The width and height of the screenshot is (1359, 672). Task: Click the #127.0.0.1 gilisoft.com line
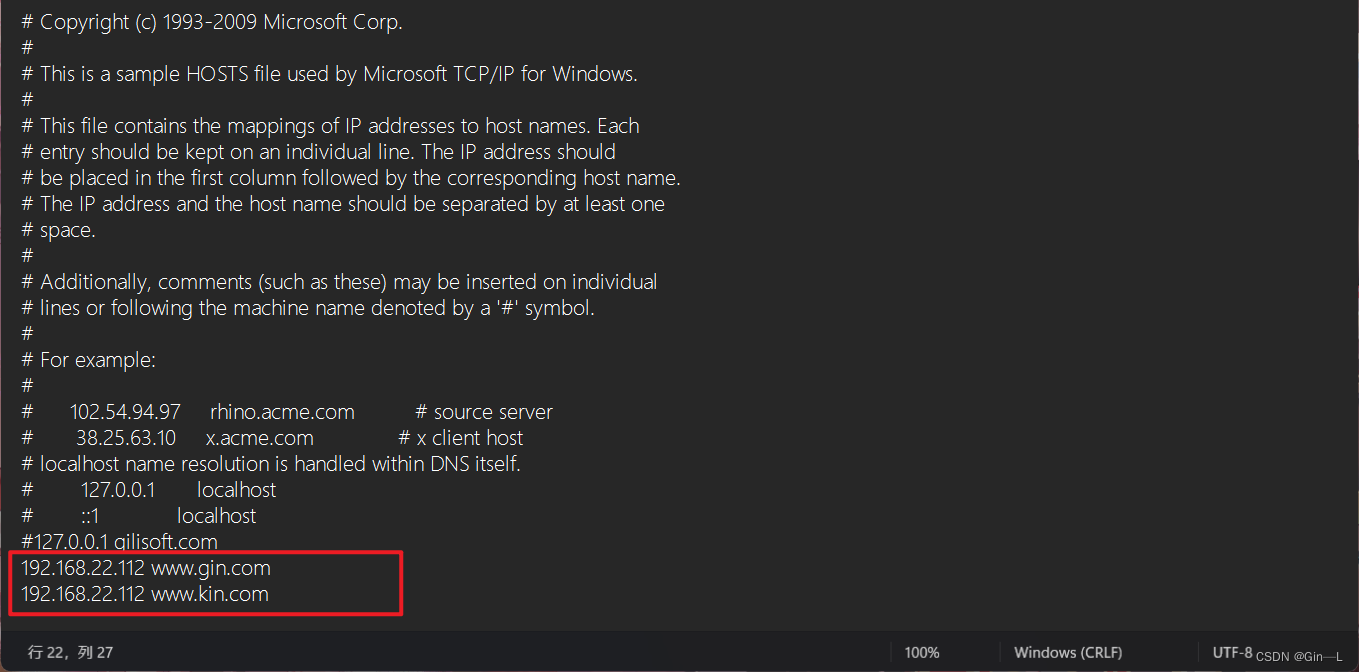[x=119, y=542]
